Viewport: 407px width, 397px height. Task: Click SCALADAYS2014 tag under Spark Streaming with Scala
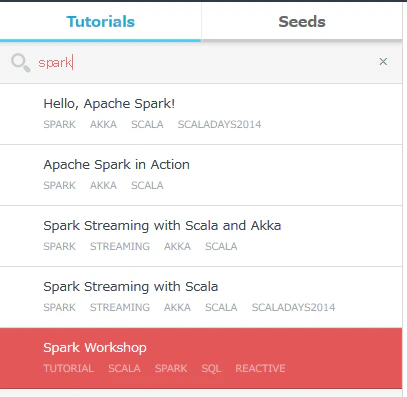coord(293,307)
